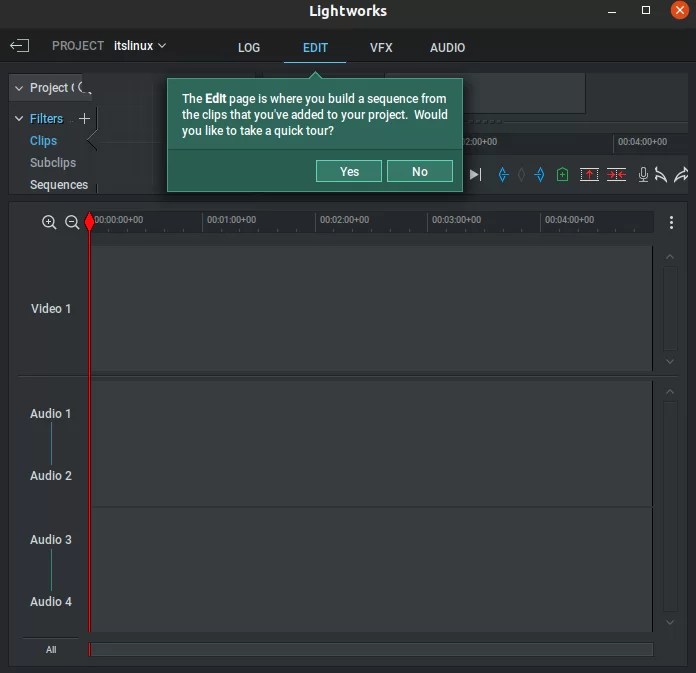Select the Video 1 track label
Screen dimensions: 696x673
(x=51, y=309)
